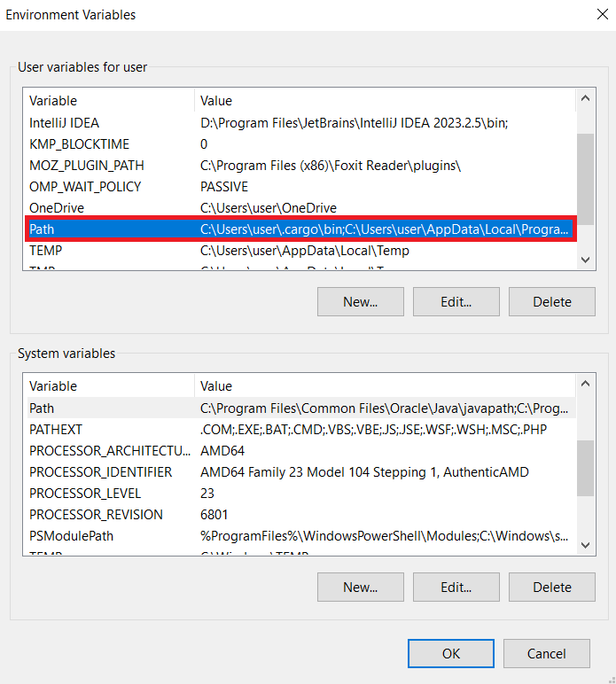
Task: Click Edit under User variables for user
Action: coord(456,301)
